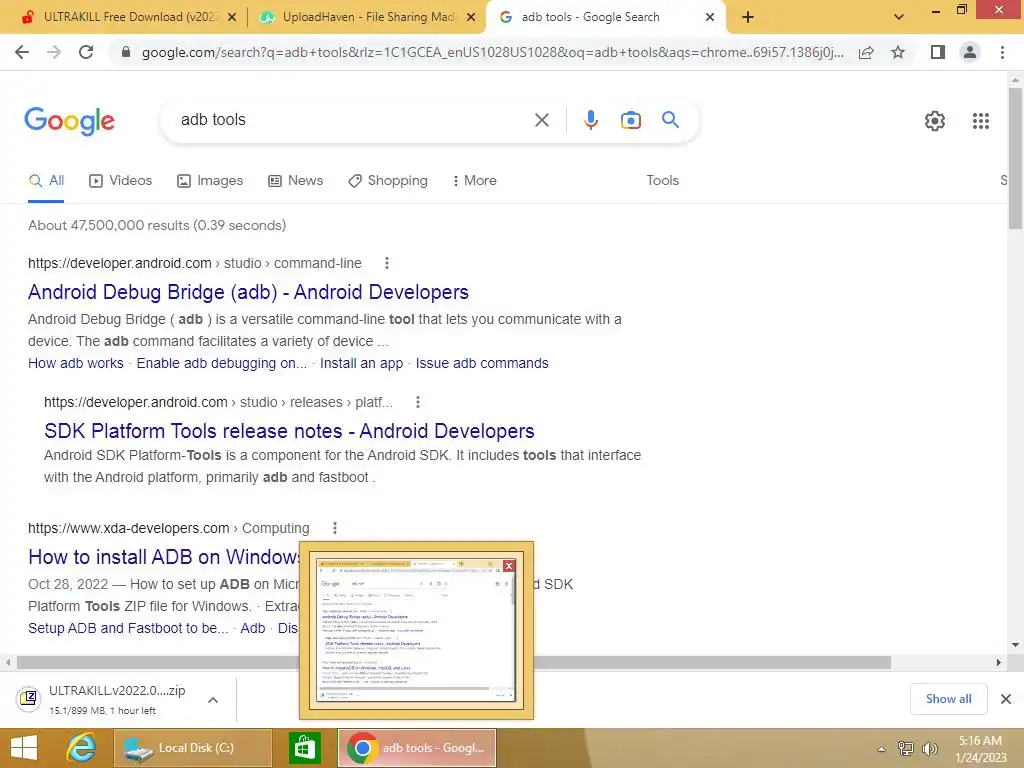Screen dimensions: 1024x768
Task: Open Enable adb debugging on sitelink
Action: point(221,364)
